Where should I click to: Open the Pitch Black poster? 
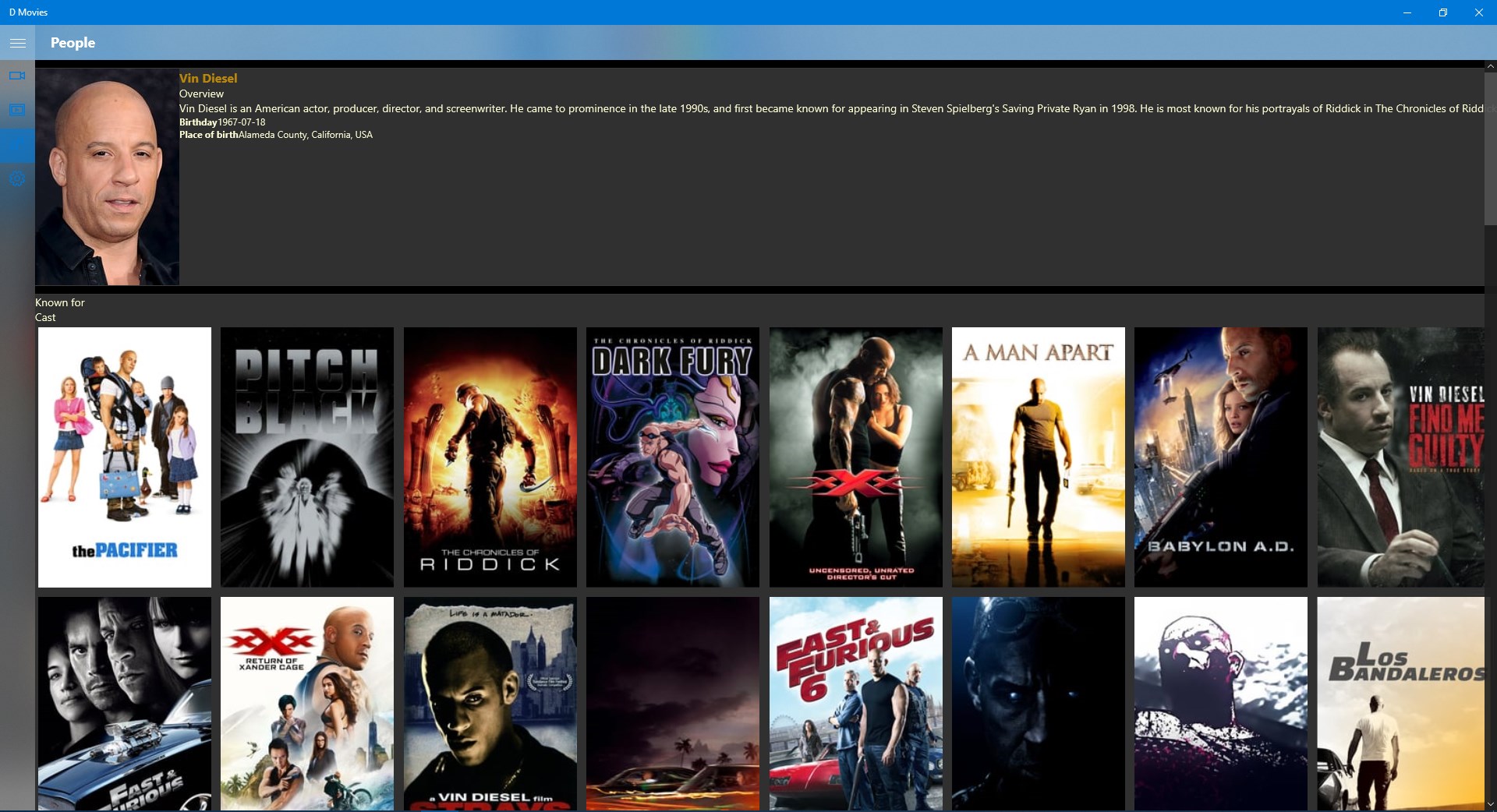307,457
